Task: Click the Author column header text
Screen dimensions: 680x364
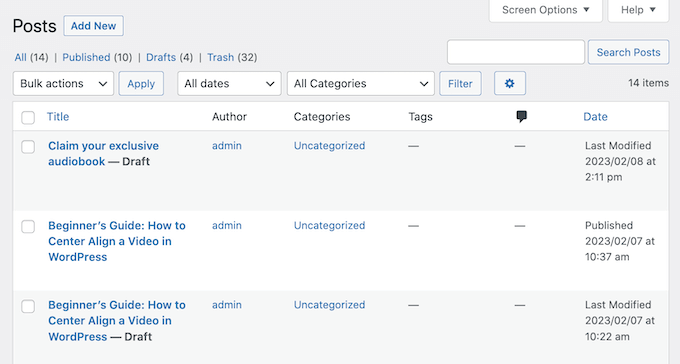Action: (x=229, y=117)
